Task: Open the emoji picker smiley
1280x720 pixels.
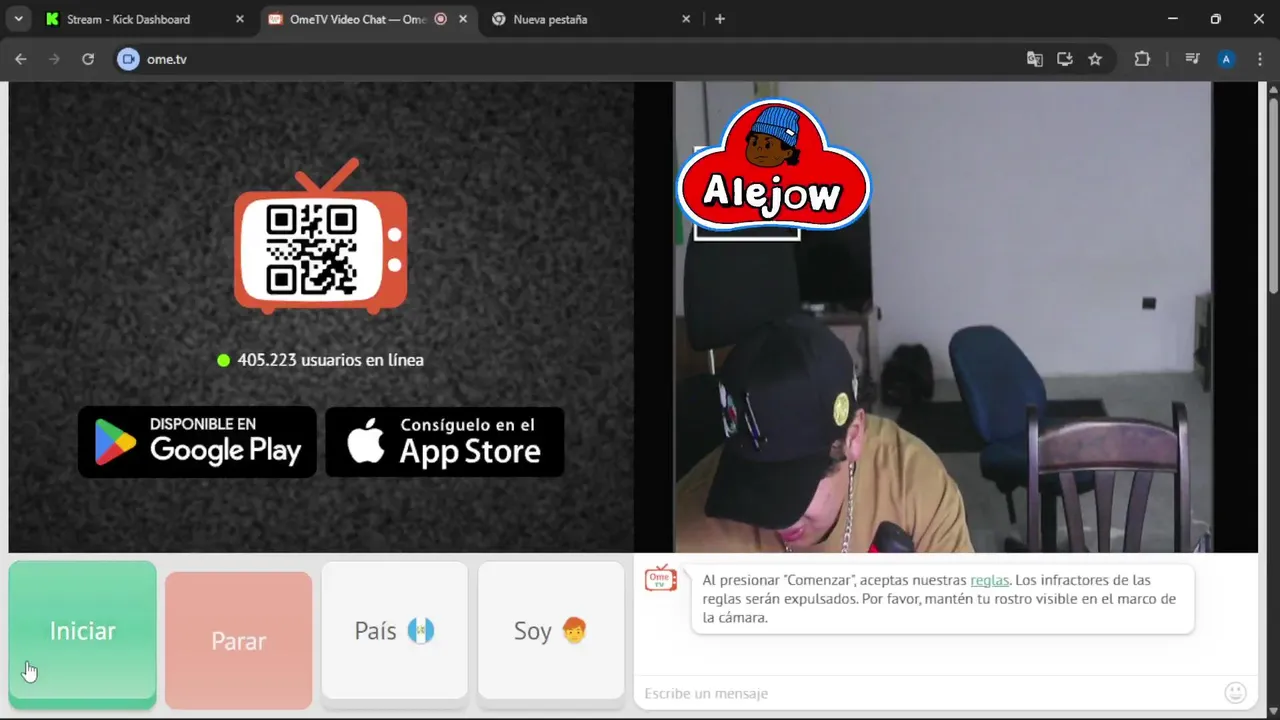Action: [x=1236, y=692]
